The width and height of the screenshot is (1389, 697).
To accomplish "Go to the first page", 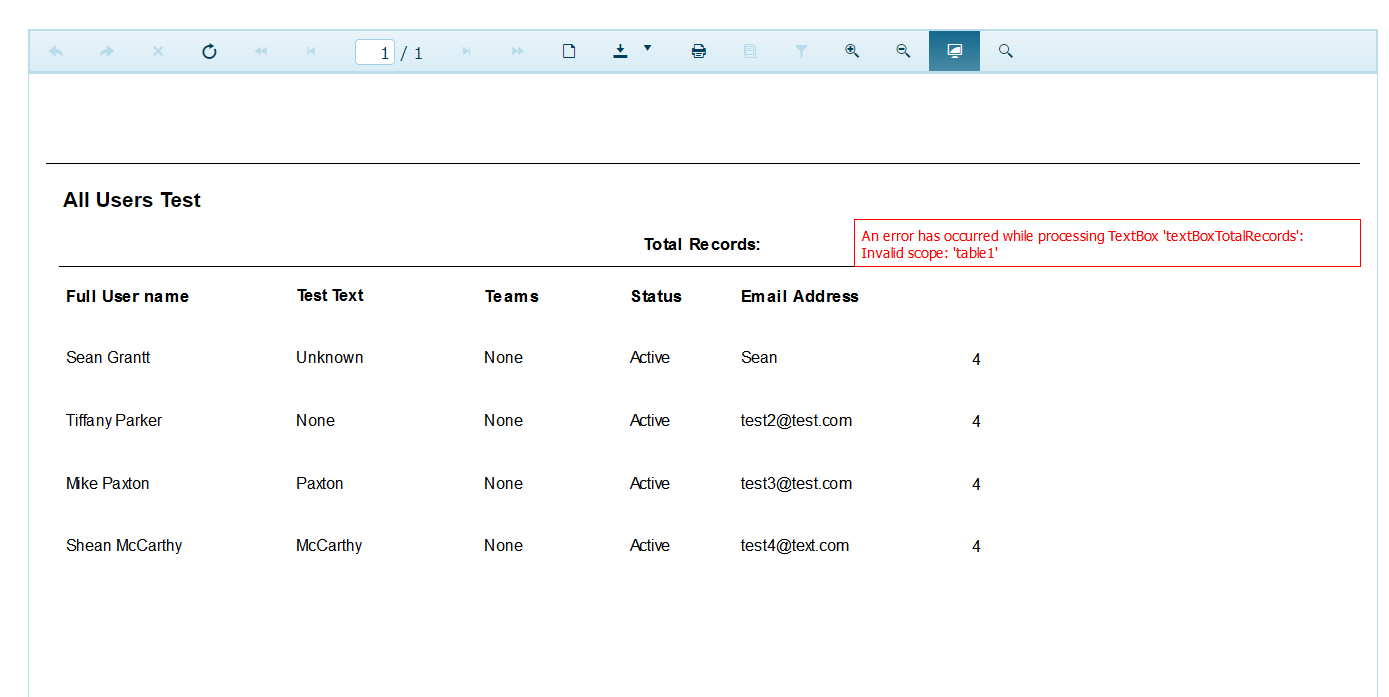I will [261, 51].
